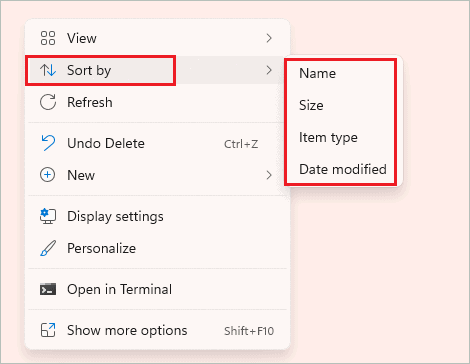Viewport: 470px width, 364px height.
Task: Choose Refresh from the context menu
Action: [x=157, y=102]
